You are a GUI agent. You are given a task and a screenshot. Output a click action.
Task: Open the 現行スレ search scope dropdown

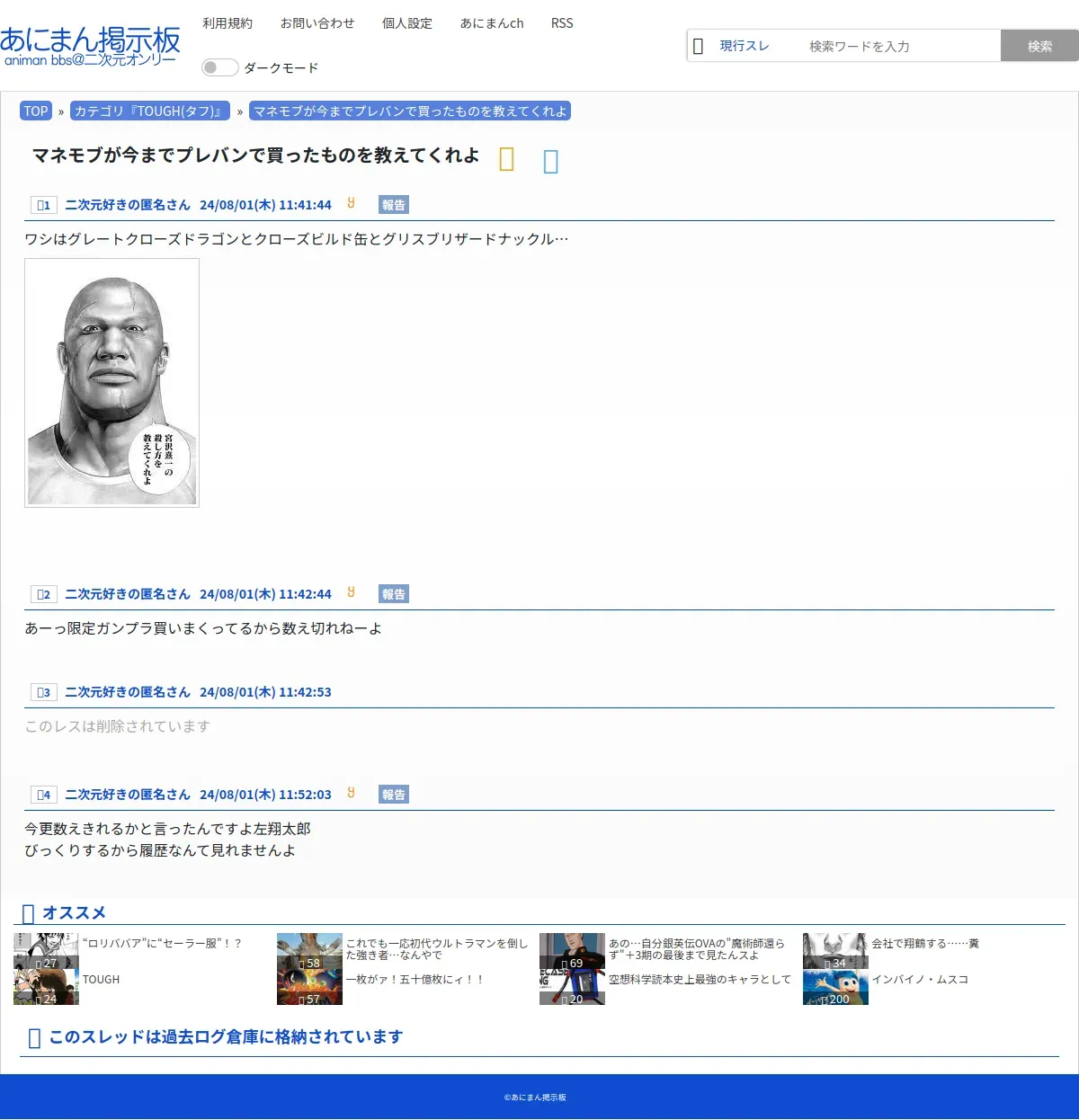(745, 46)
